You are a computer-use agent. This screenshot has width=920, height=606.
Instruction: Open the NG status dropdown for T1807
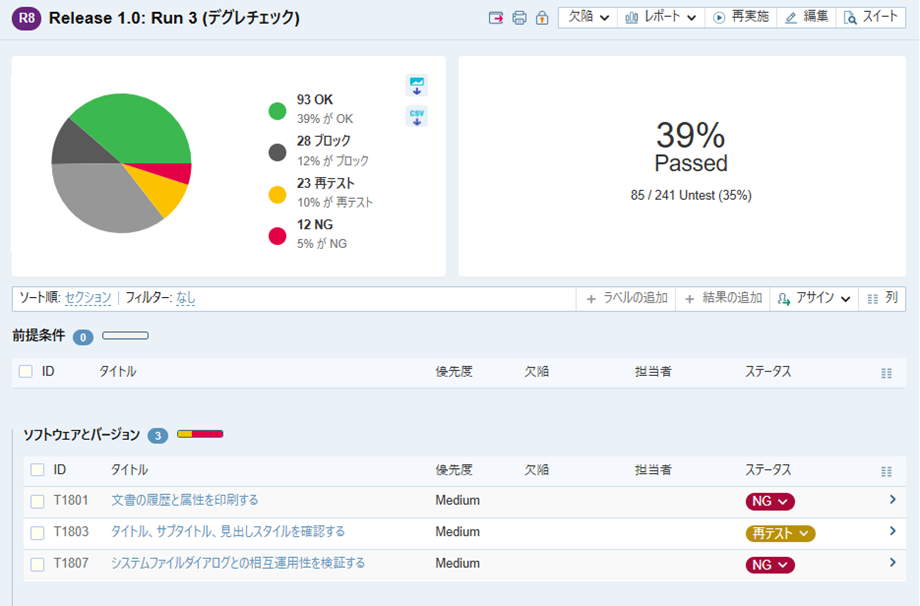[770, 565]
